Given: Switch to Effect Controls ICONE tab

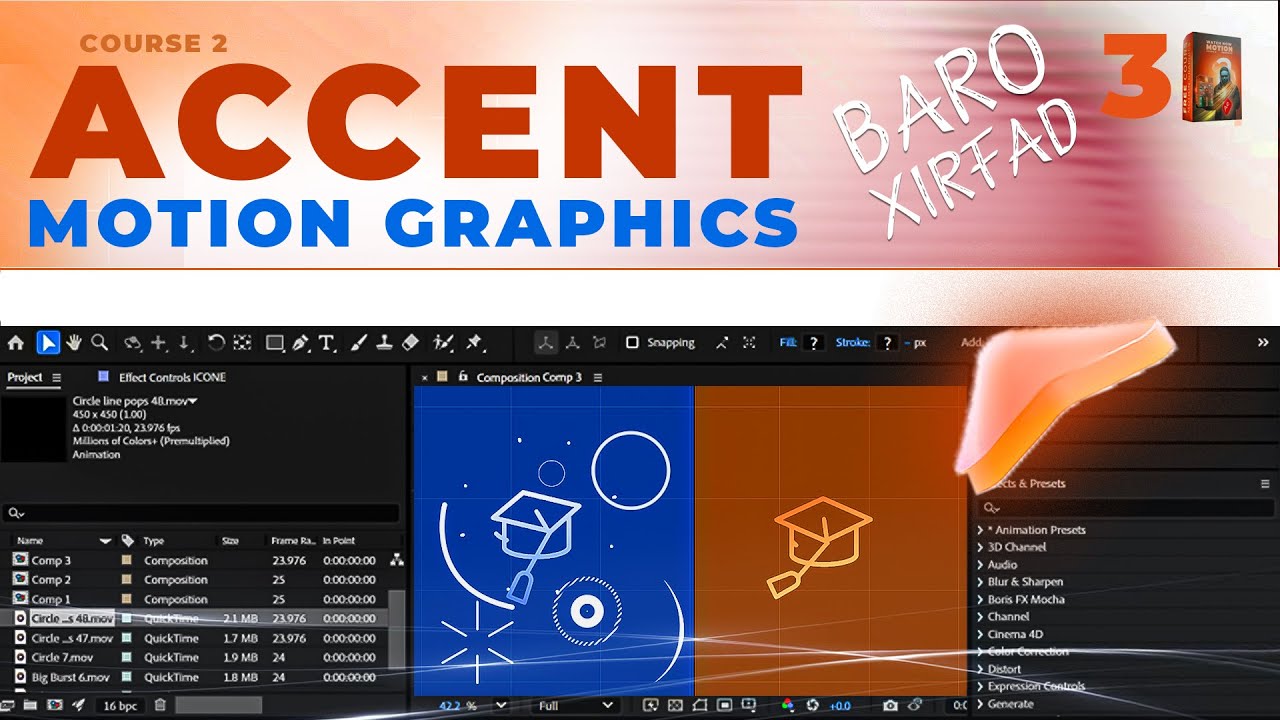Looking at the screenshot, I should point(172,377).
